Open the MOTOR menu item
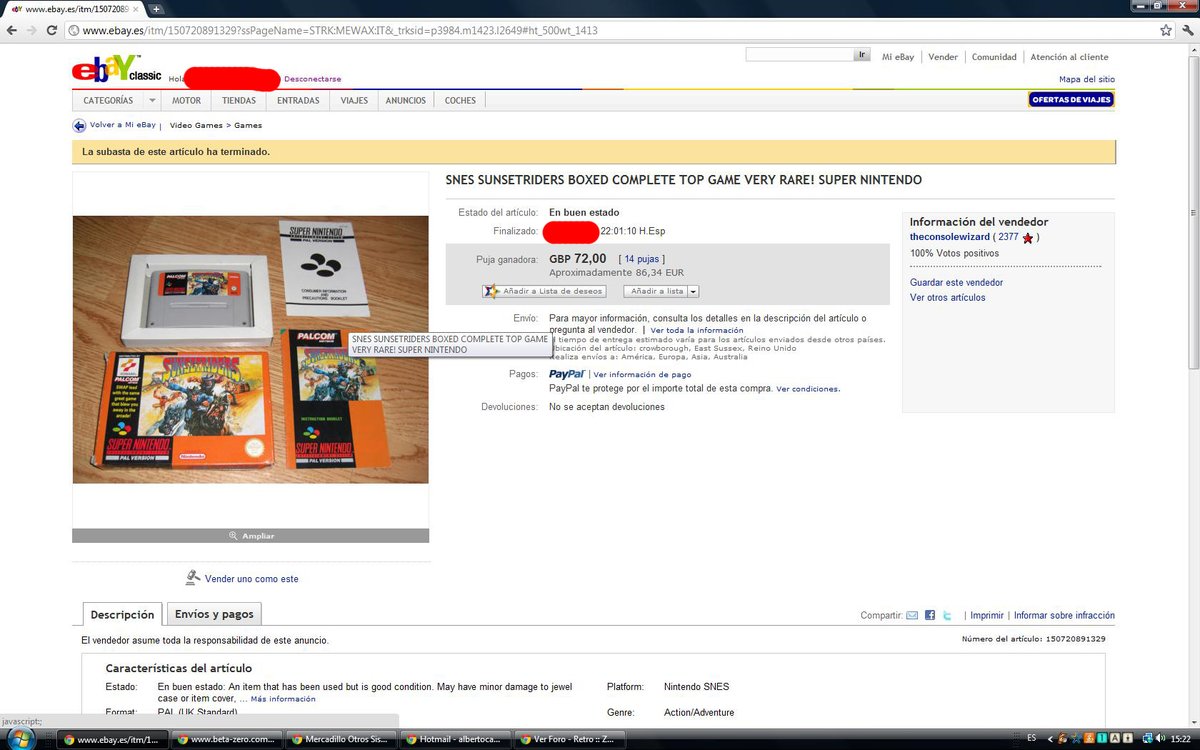 (x=186, y=101)
